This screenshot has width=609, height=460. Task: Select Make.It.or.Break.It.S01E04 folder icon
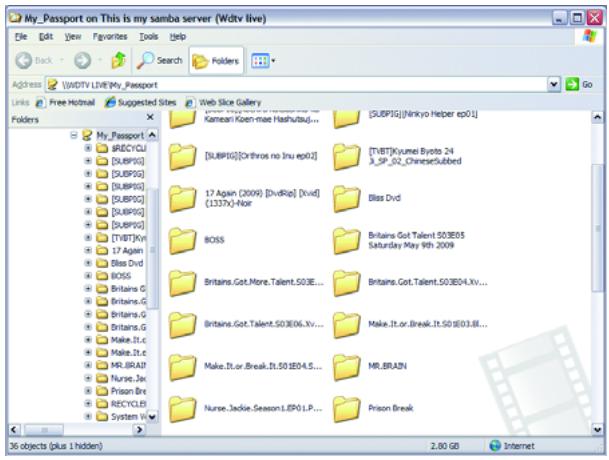(x=183, y=366)
